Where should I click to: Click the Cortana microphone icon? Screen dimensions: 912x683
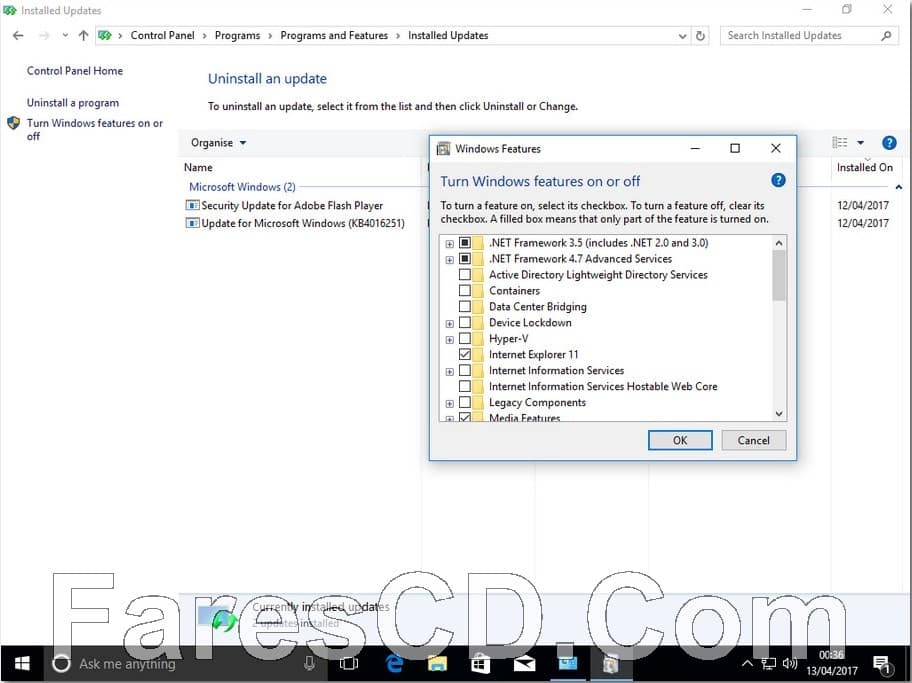pos(309,663)
